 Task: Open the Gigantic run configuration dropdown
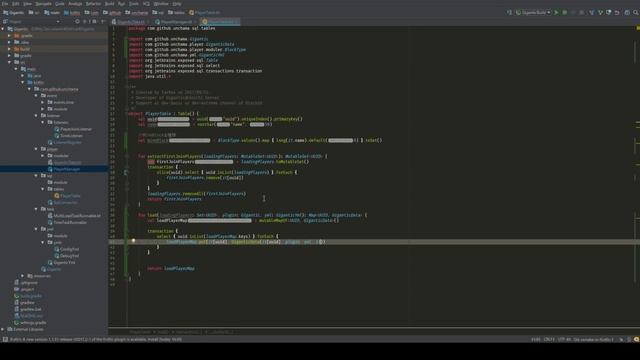point(533,13)
